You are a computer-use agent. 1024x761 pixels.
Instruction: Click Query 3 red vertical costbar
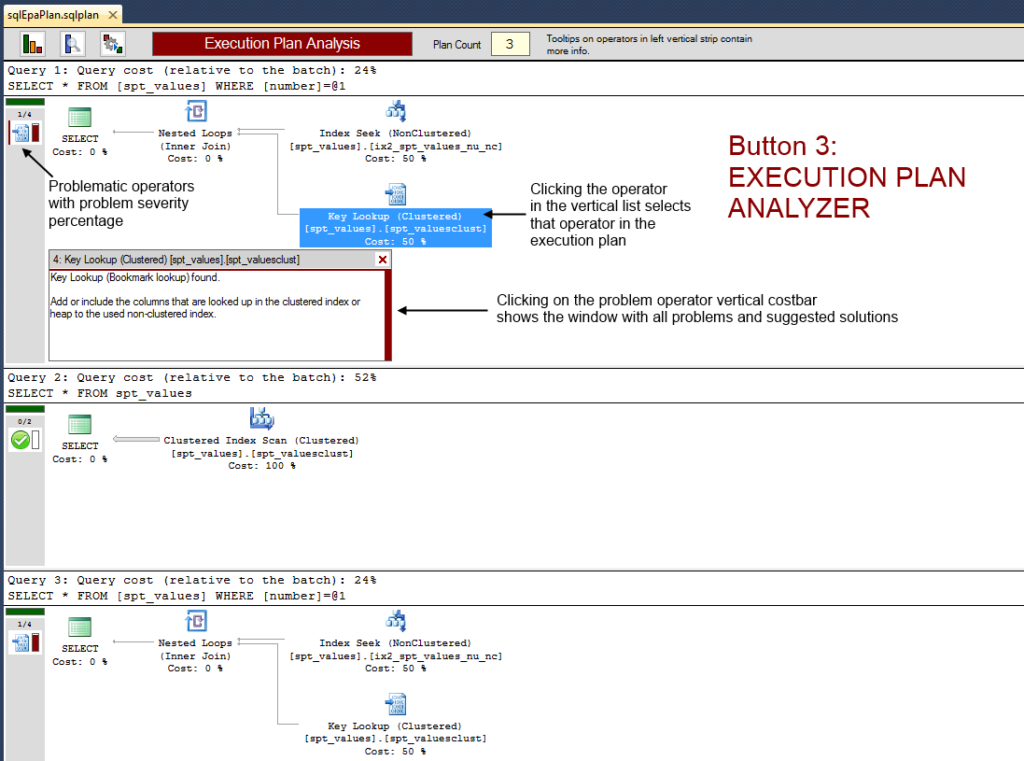[x=36, y=643]
